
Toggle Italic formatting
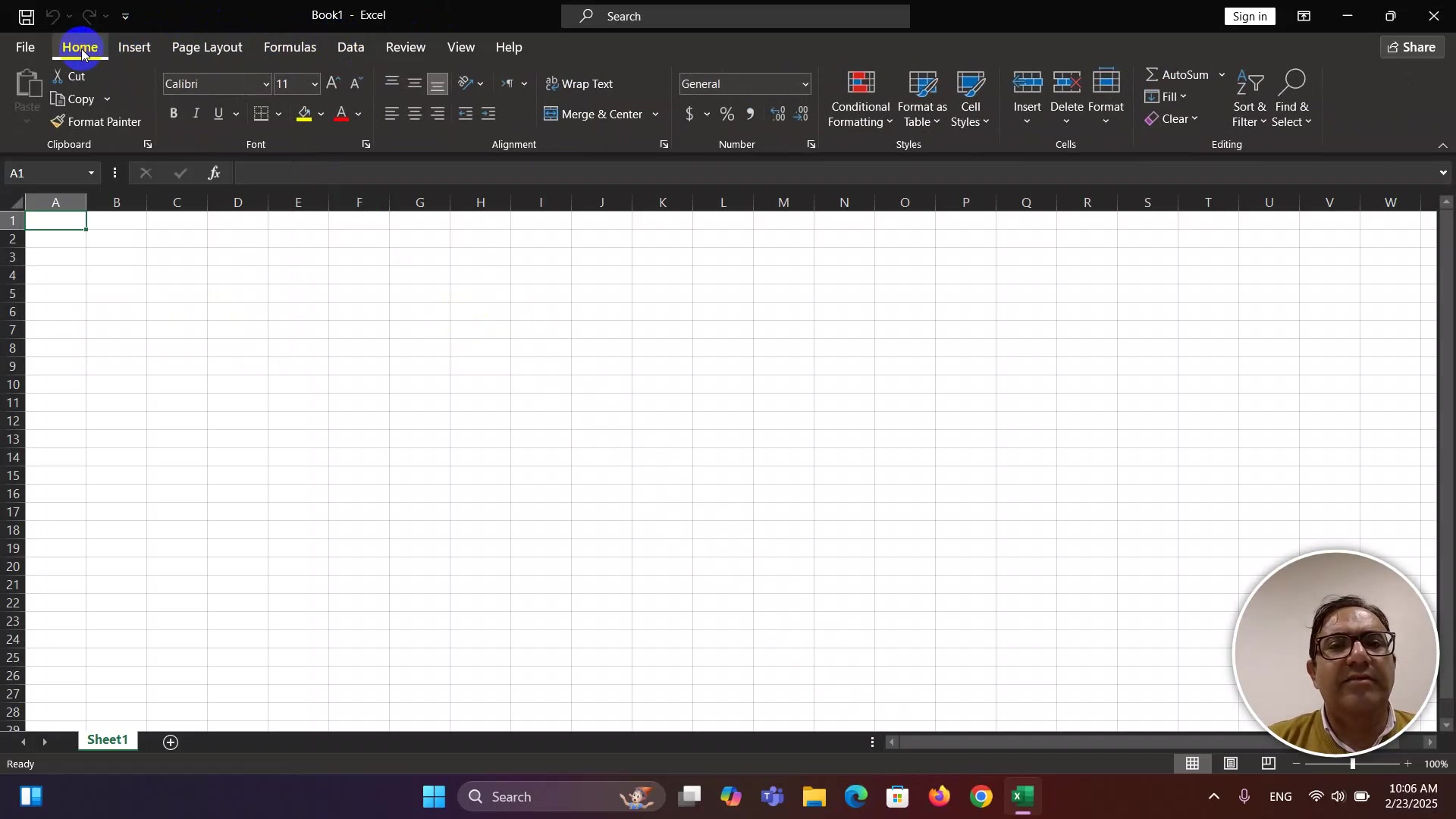(196, 114)
